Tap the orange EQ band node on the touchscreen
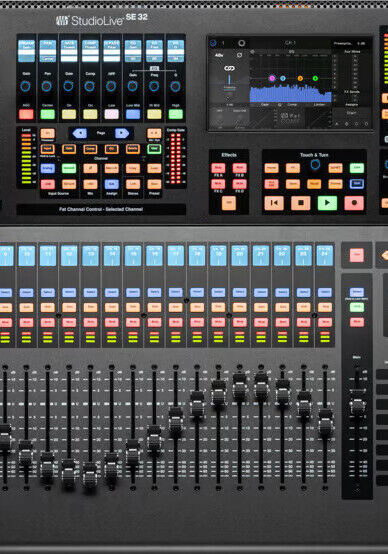Screen dimensions: 388x554 [300, 78]
